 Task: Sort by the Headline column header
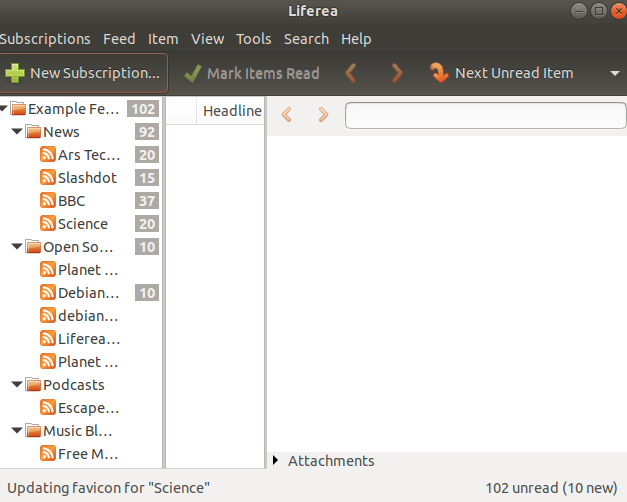click(232, 111)
